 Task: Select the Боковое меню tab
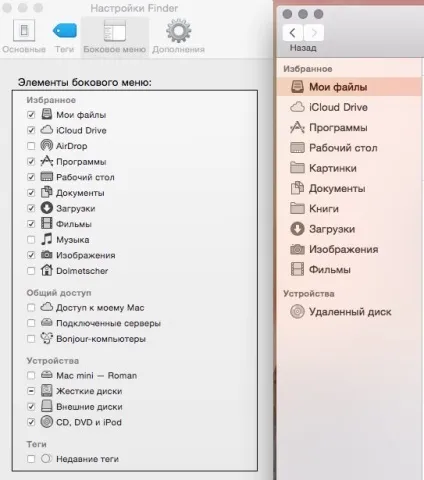tap(115, 37)
